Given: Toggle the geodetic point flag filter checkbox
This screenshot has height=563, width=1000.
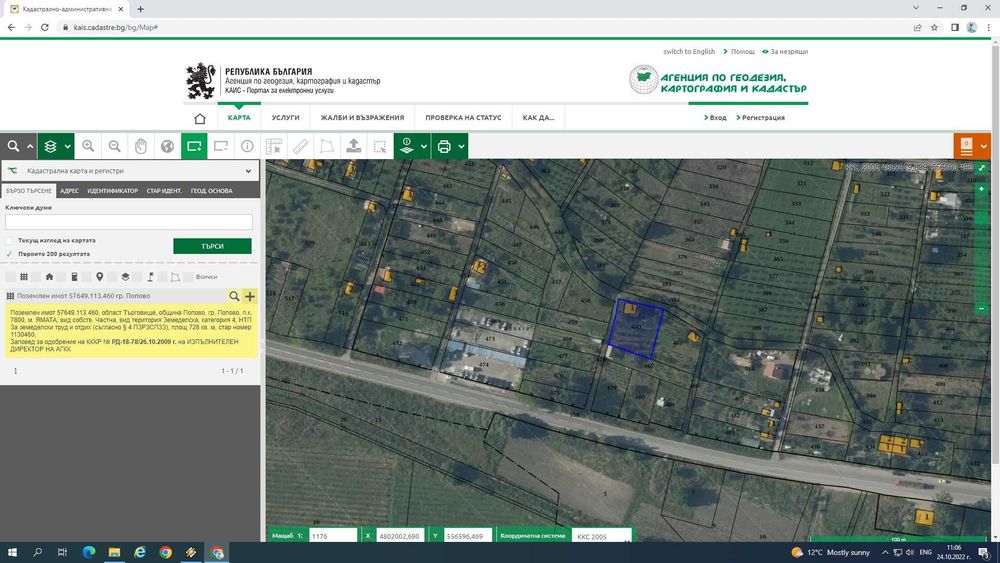Looking at the screenshot, I should click(x=137, y=277).
